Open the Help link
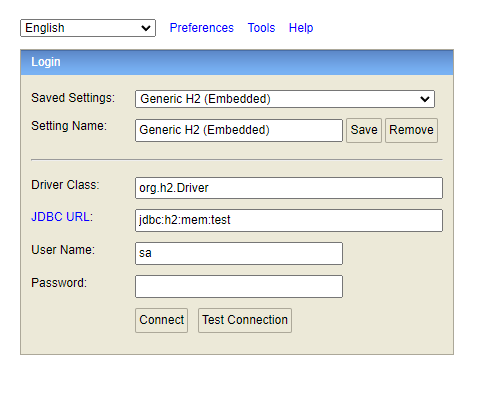 coord(301,28)
